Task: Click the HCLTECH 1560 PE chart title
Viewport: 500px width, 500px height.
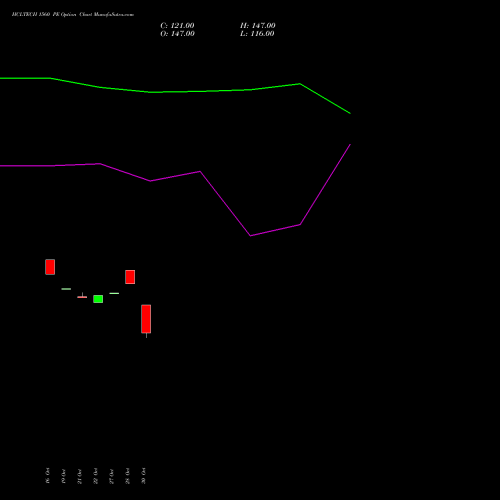Action: [x=73, y=14]
